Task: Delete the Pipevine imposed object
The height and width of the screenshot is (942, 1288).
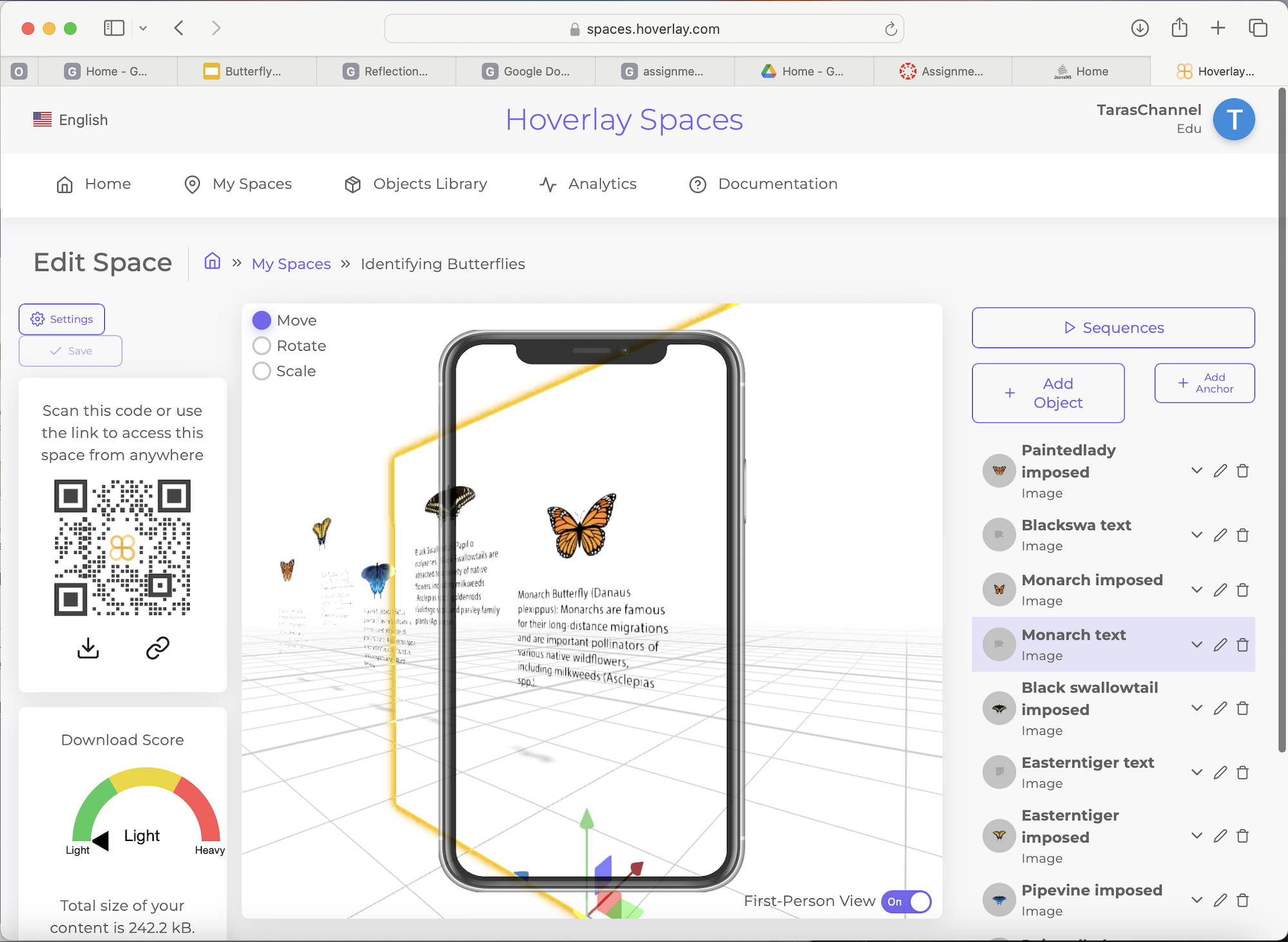Action: pos(1243,900)
